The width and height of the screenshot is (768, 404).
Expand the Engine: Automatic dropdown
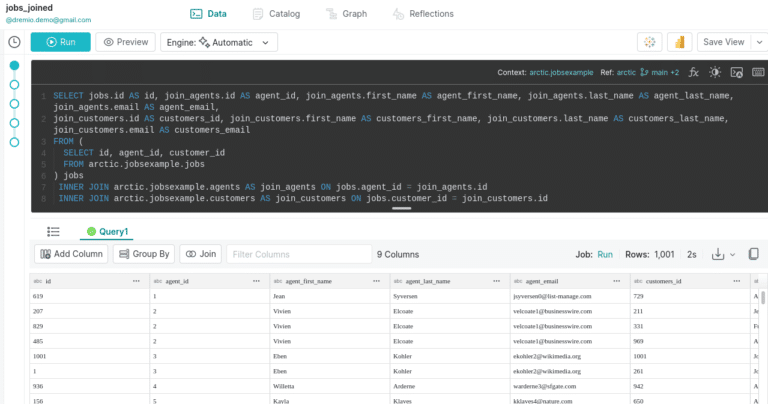[x=219, y=42]
